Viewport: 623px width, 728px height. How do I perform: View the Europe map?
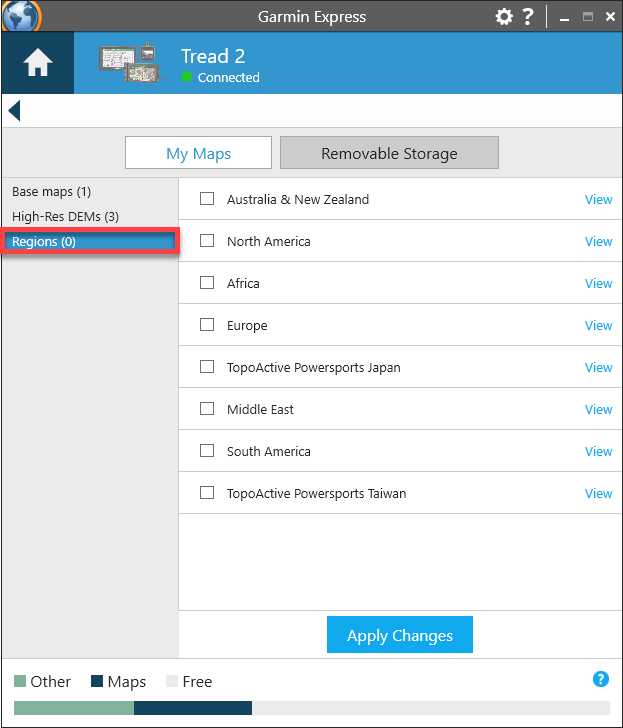point(598,325)
